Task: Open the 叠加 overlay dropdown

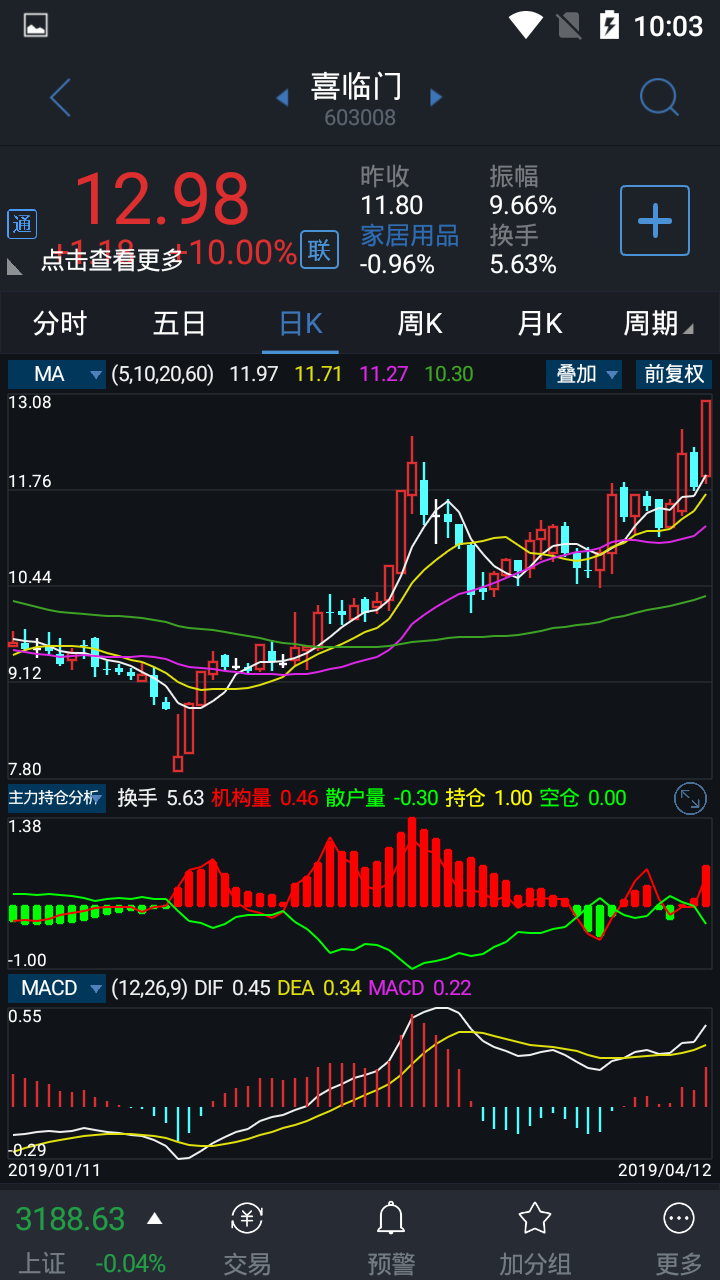Action: pyautogui.click(x=584, y=374)
